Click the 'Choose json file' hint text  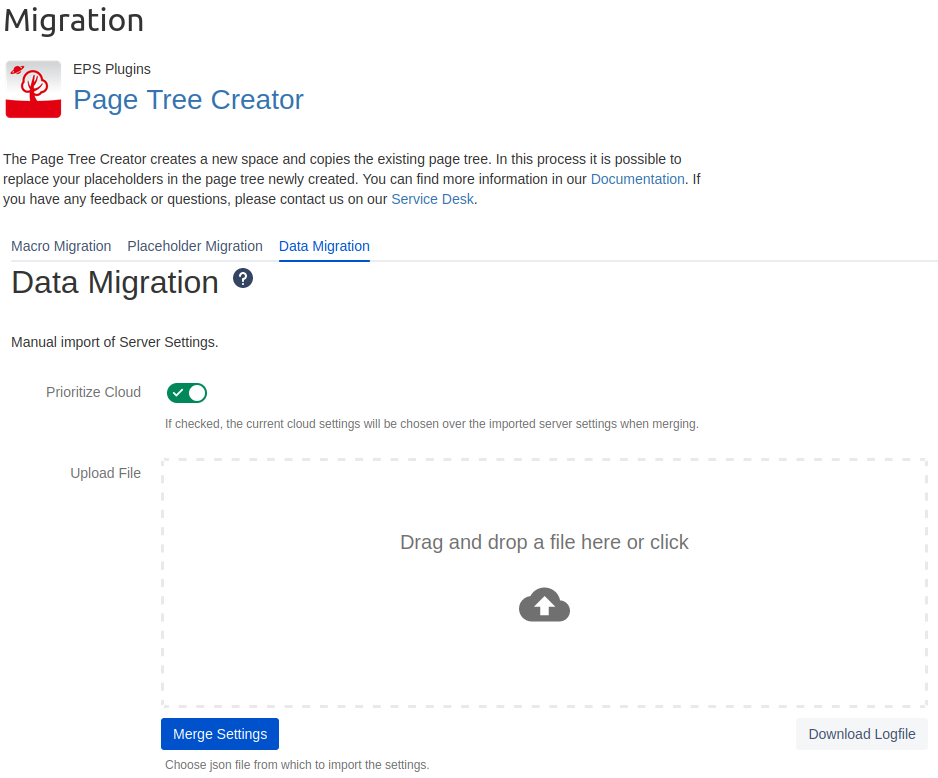click(x=297, y=765)
